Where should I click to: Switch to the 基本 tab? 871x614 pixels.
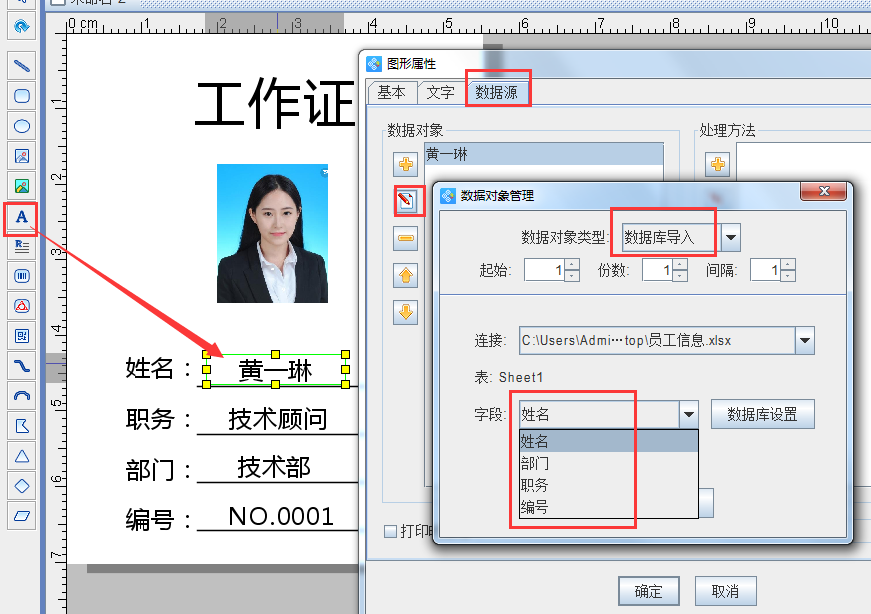tap(392, 92)
